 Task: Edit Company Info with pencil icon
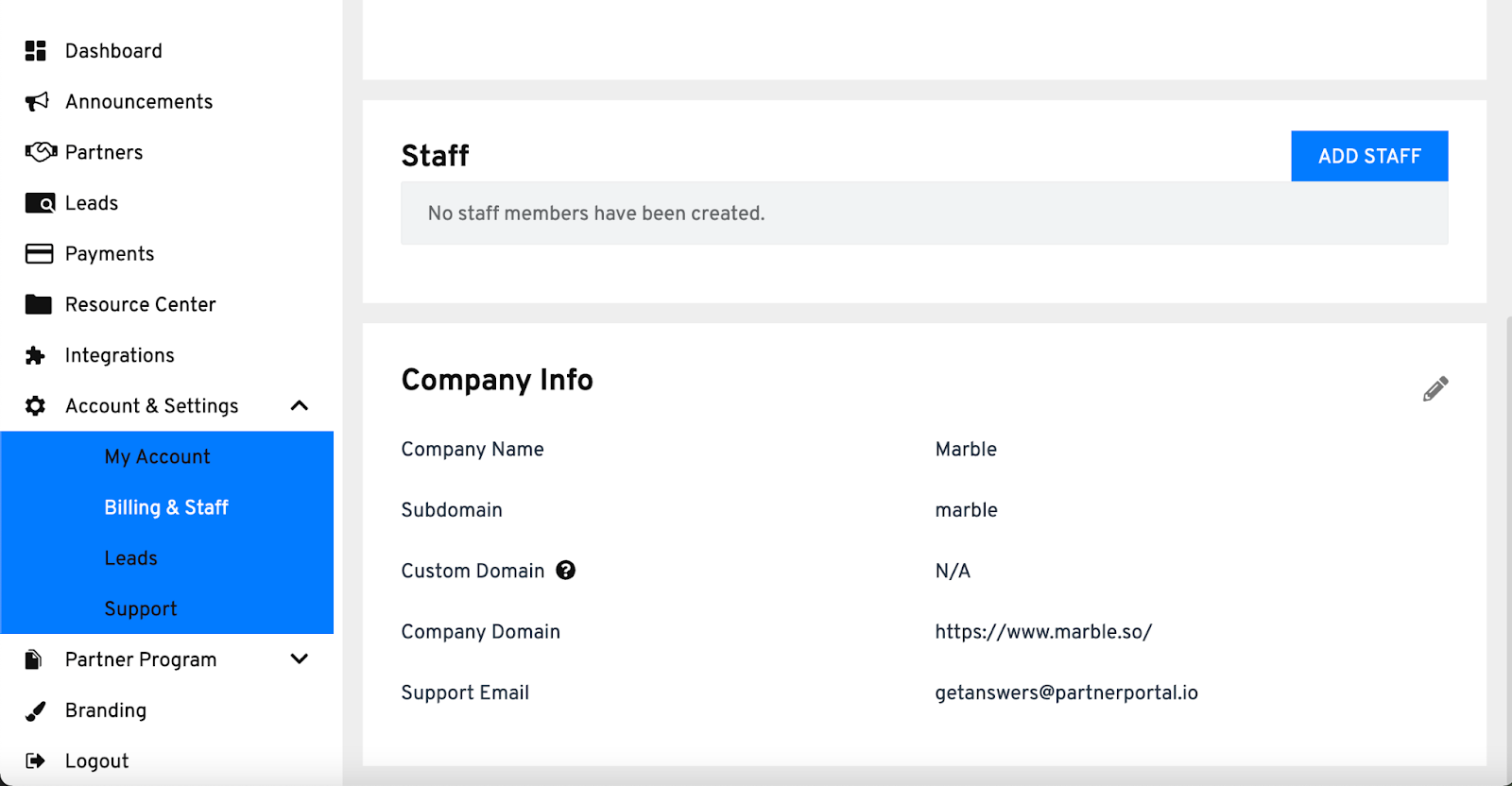point(1435,389)
